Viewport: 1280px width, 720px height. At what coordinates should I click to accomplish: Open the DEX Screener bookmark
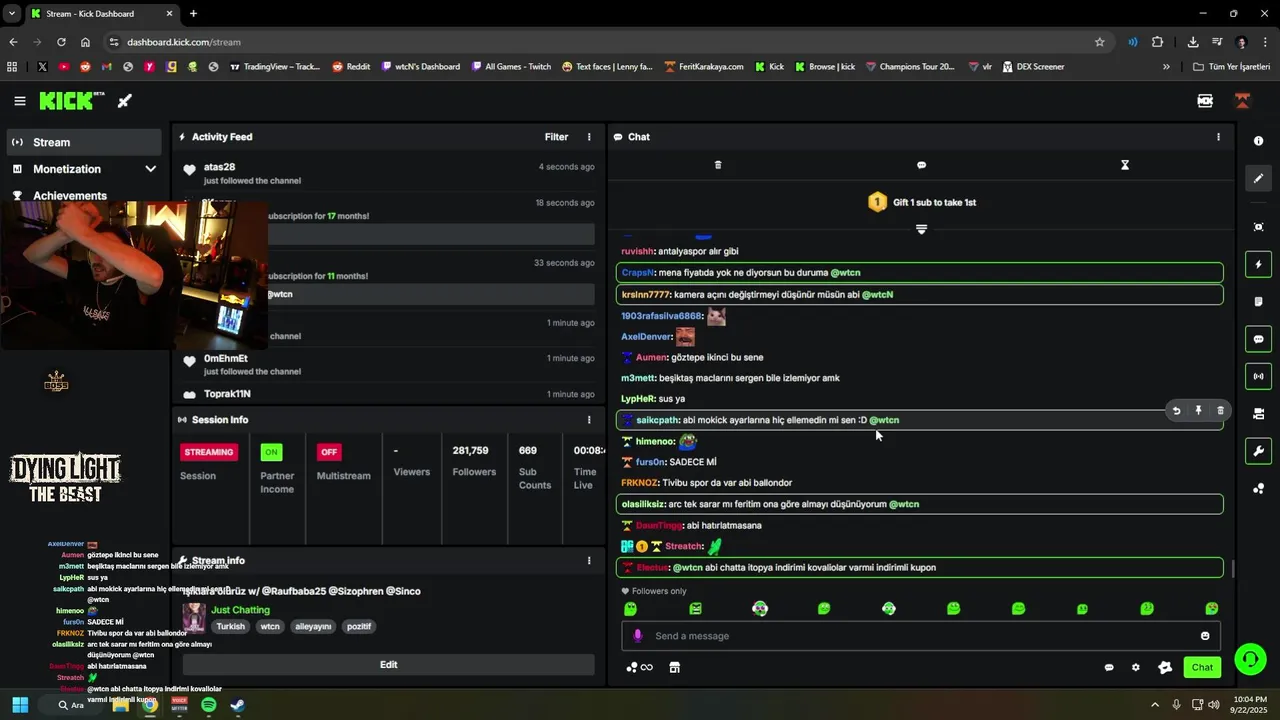pos(1032,67)
